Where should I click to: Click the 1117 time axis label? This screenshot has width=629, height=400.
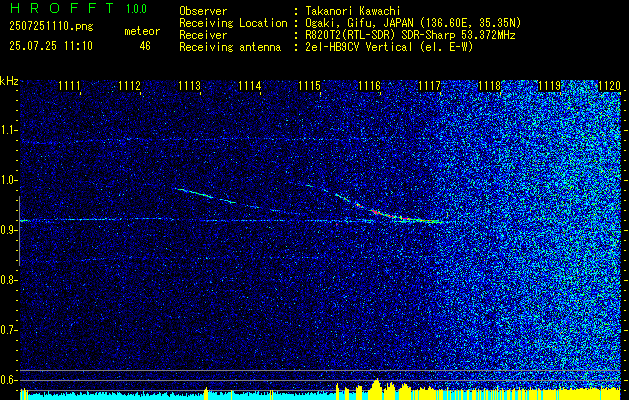[430, 86]
